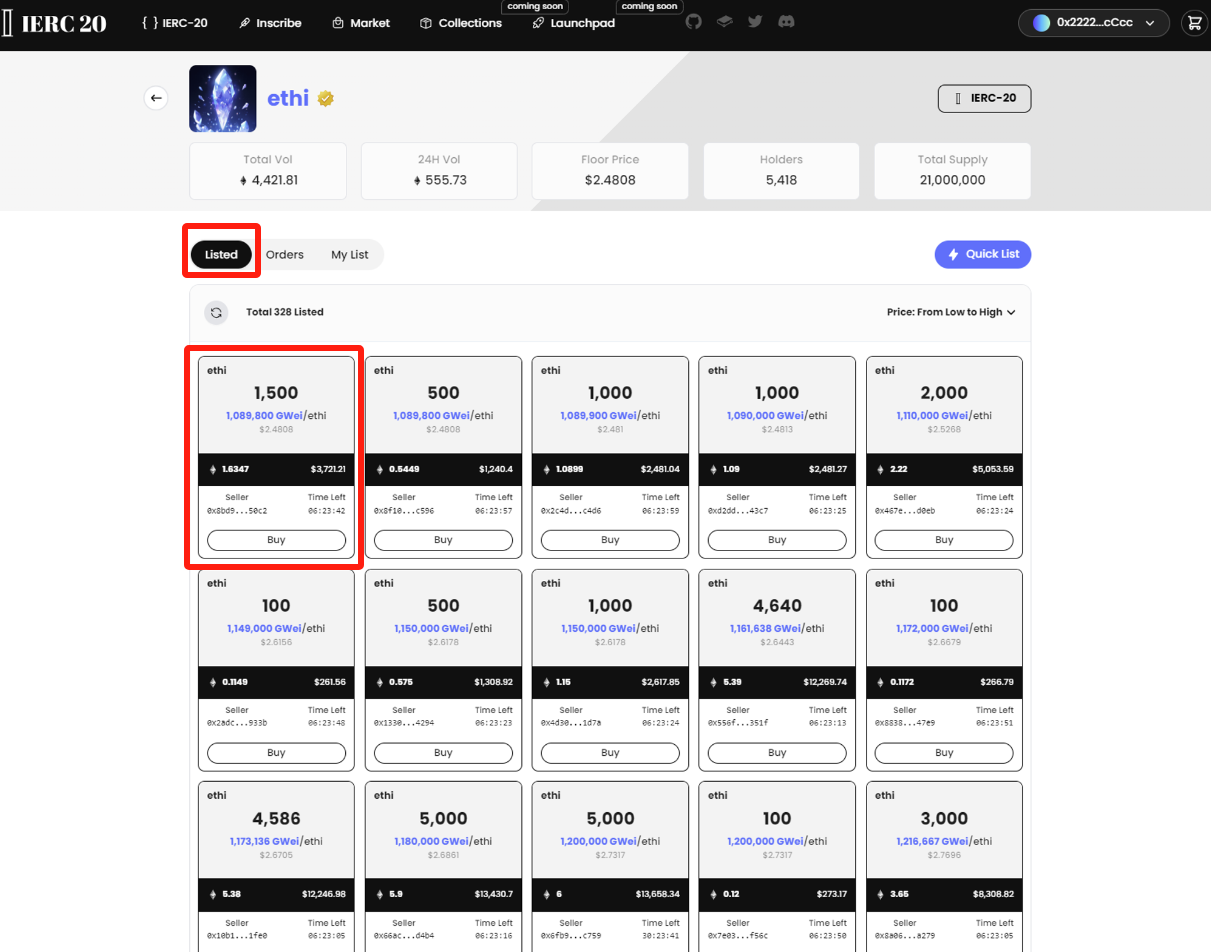Open the Inscribe menu item

tap(271, 23)
